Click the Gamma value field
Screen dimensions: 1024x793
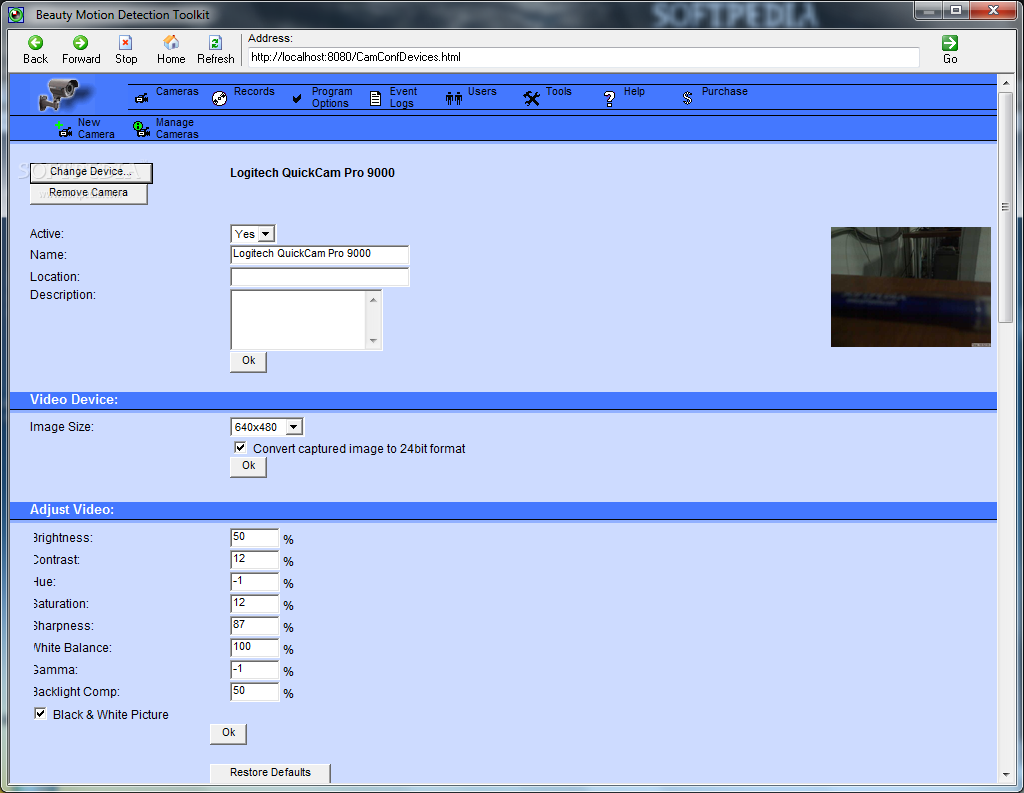coord(255,670)
